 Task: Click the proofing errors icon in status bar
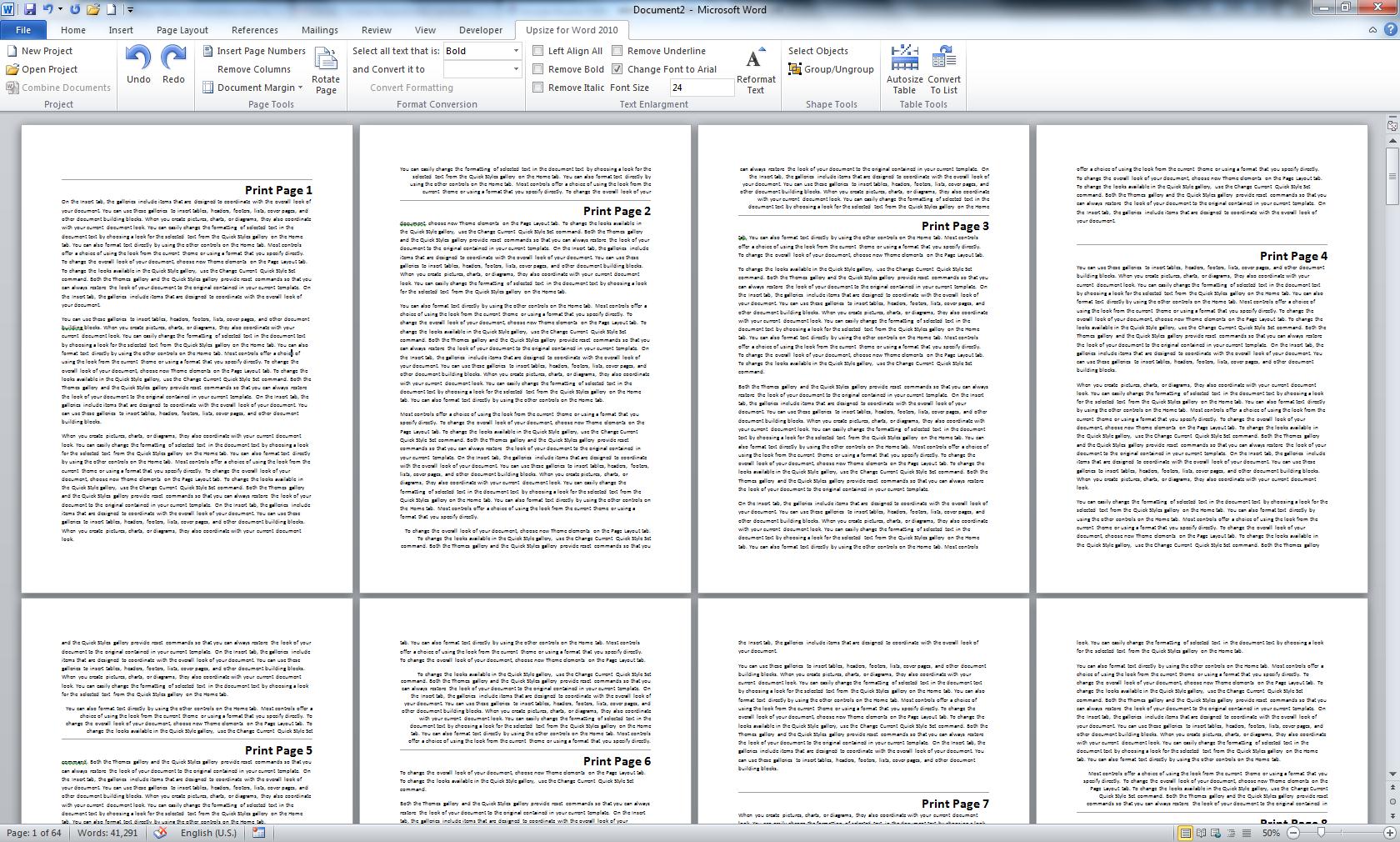[x=161, y=833]
